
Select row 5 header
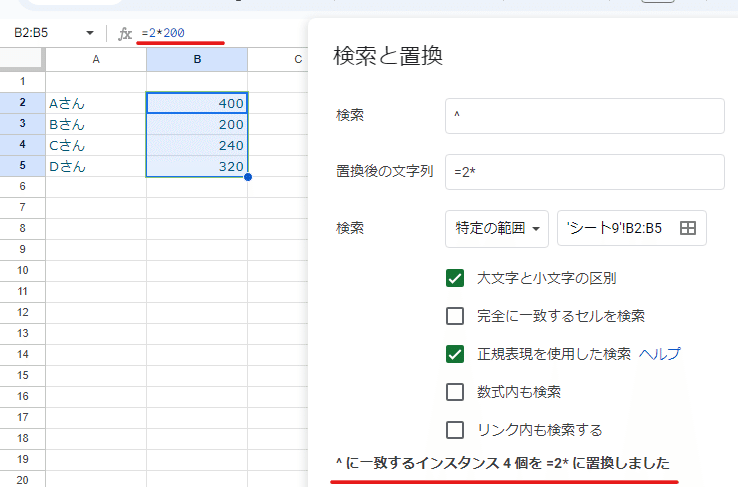[23, 166]
